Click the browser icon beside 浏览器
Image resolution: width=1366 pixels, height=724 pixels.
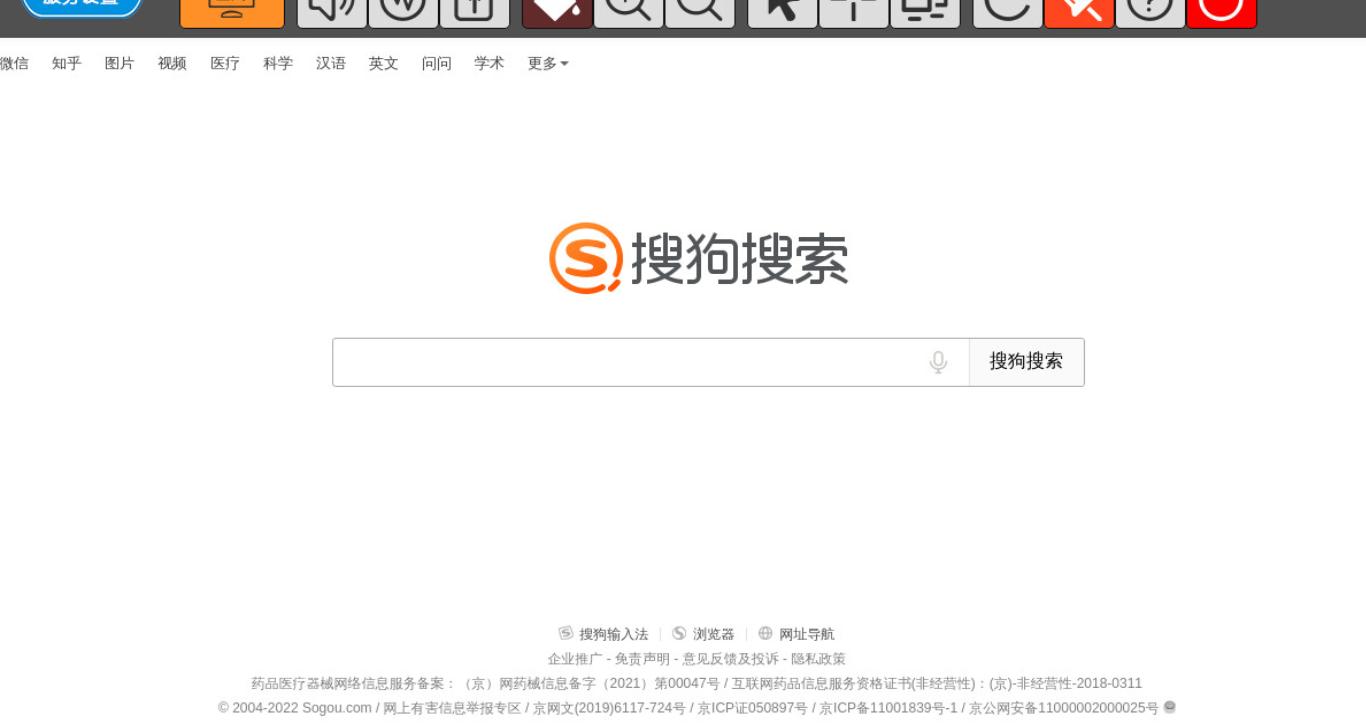coord(679,633)
